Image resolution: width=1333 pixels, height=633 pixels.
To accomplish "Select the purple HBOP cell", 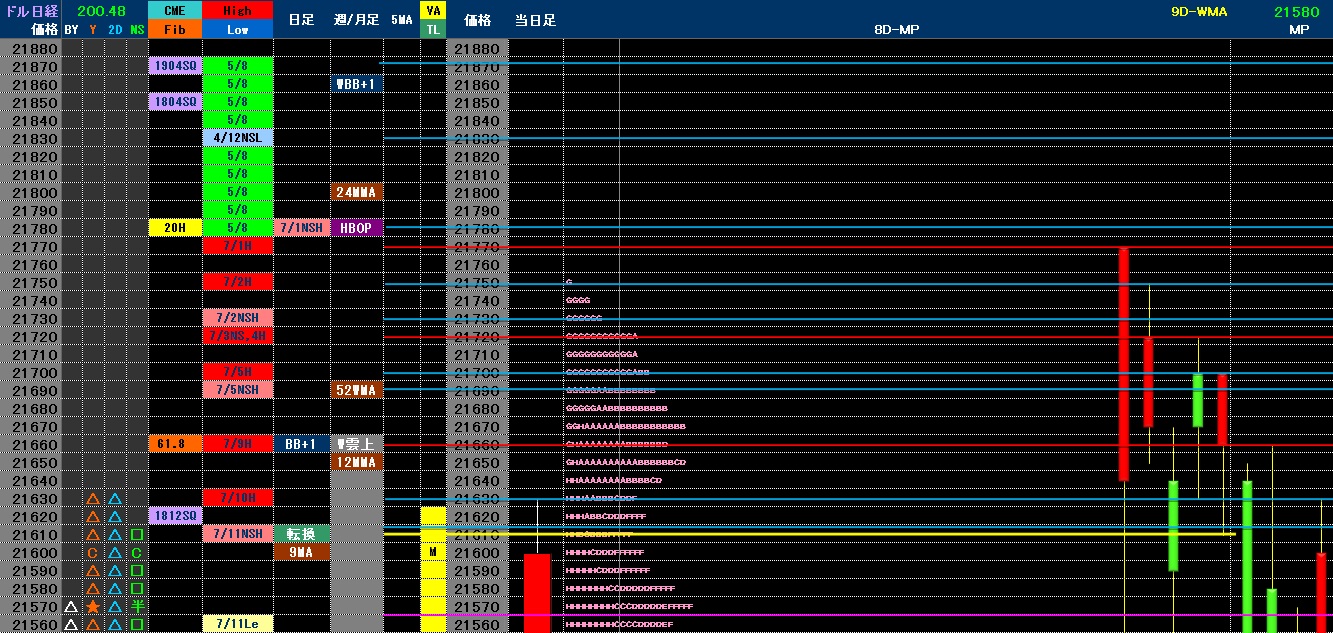I will (356, 228).
